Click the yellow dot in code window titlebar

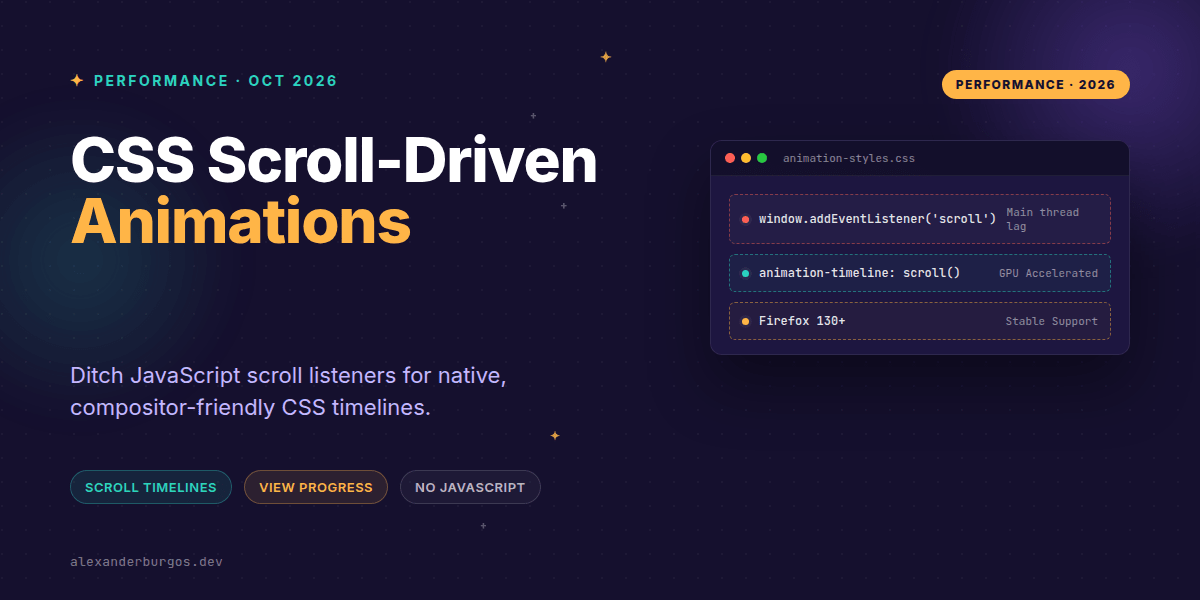tap(746, 158)
